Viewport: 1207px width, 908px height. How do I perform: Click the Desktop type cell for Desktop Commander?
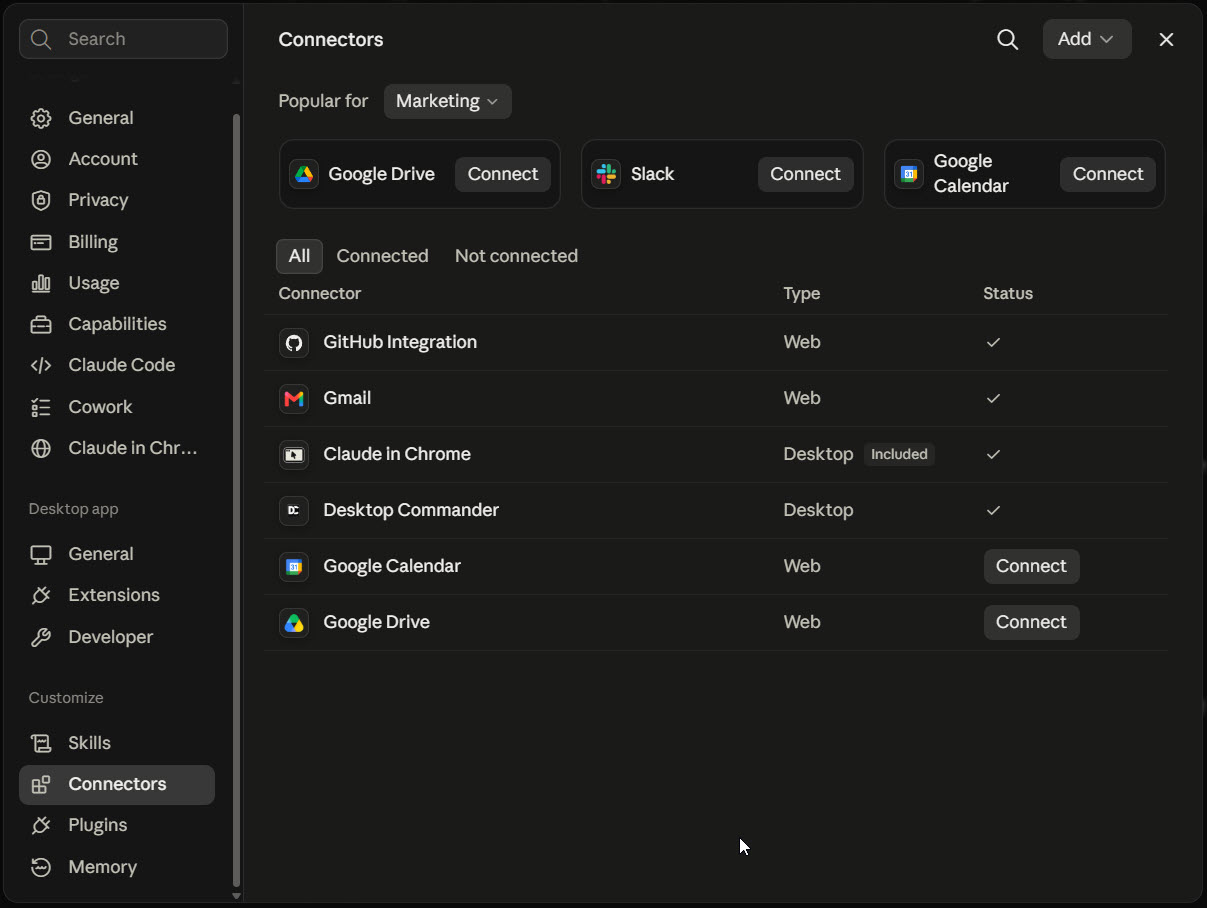click(818, 510)
